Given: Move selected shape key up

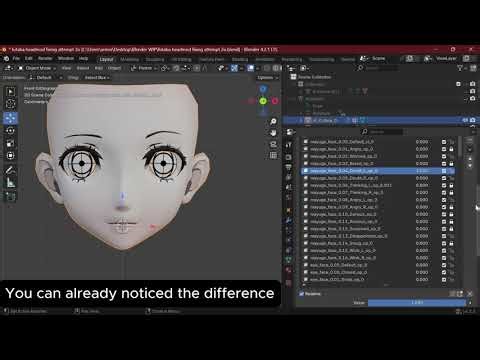Looking at the screenshot, I should tap(470, 159).
